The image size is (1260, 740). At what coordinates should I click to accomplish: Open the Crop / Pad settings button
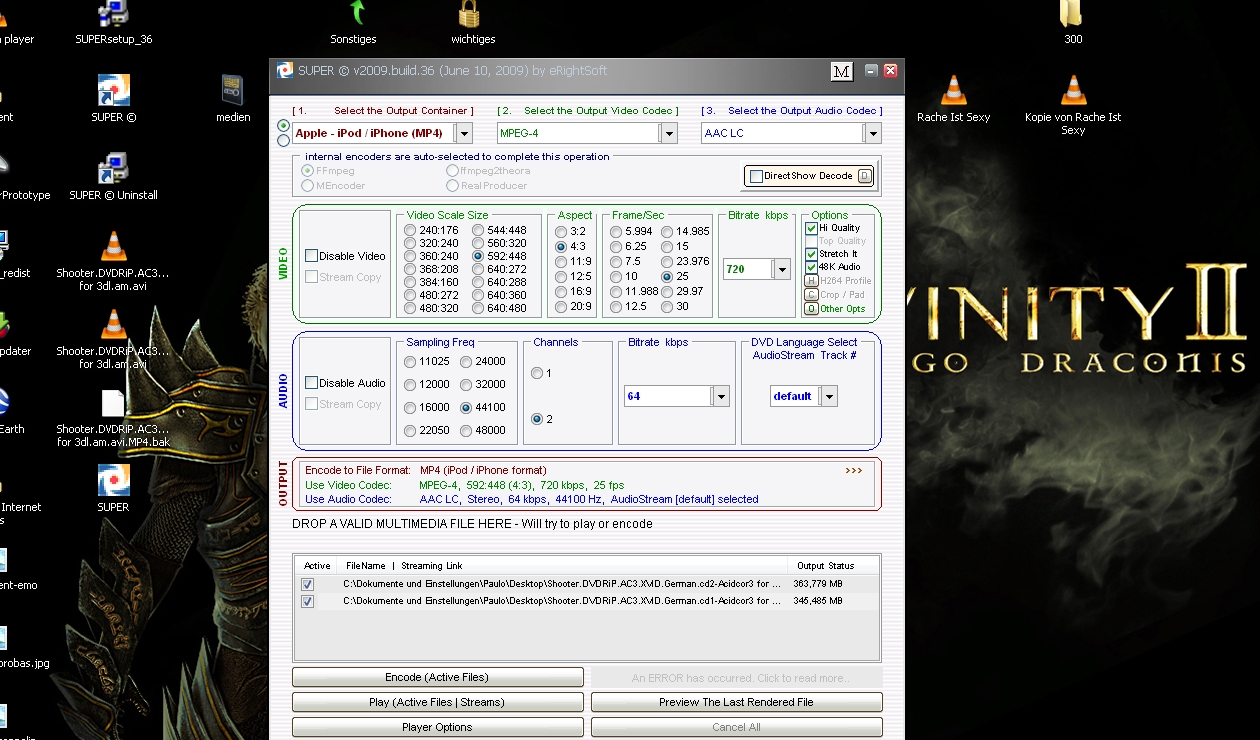(811, 295)
